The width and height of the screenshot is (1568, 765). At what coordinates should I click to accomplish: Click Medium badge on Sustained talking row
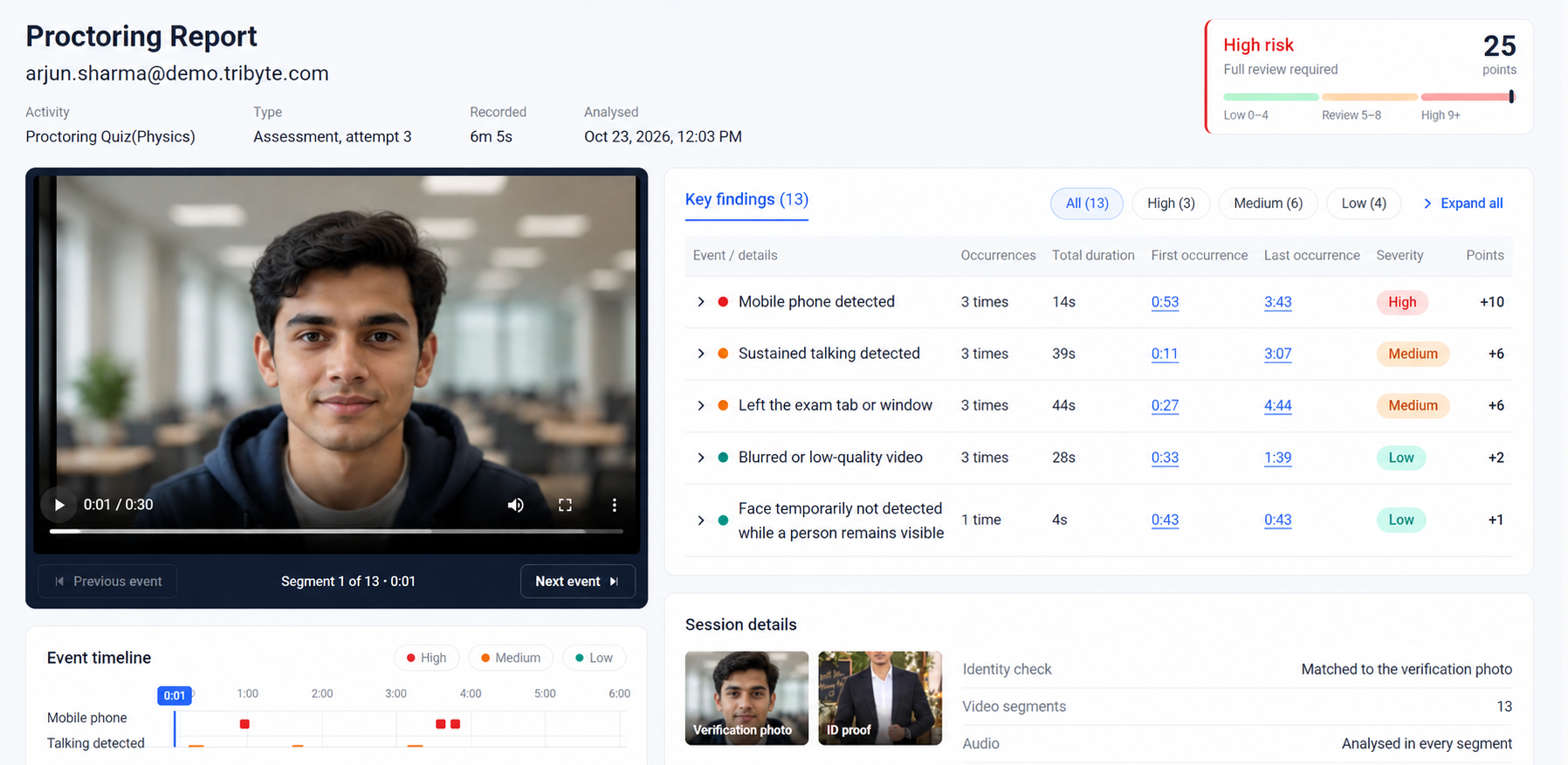pos(1413,354)
